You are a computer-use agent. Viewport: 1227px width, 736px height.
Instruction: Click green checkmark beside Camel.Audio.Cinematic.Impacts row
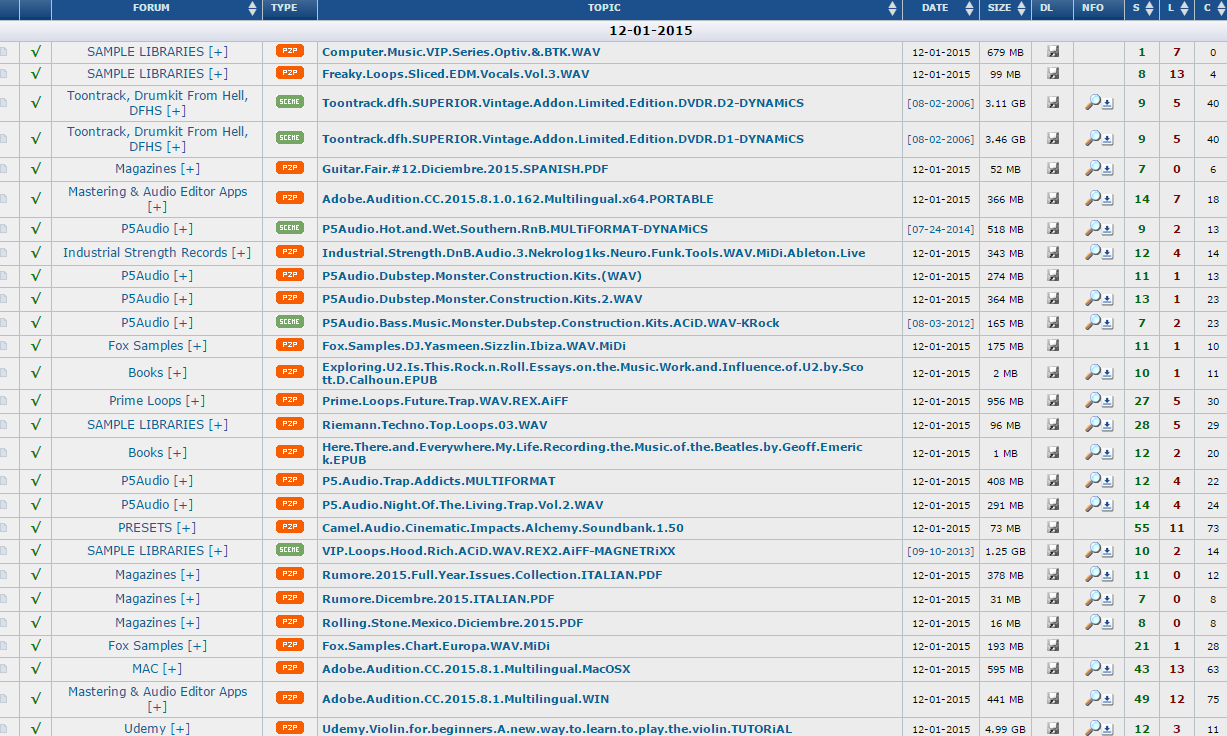pos(36,527)
